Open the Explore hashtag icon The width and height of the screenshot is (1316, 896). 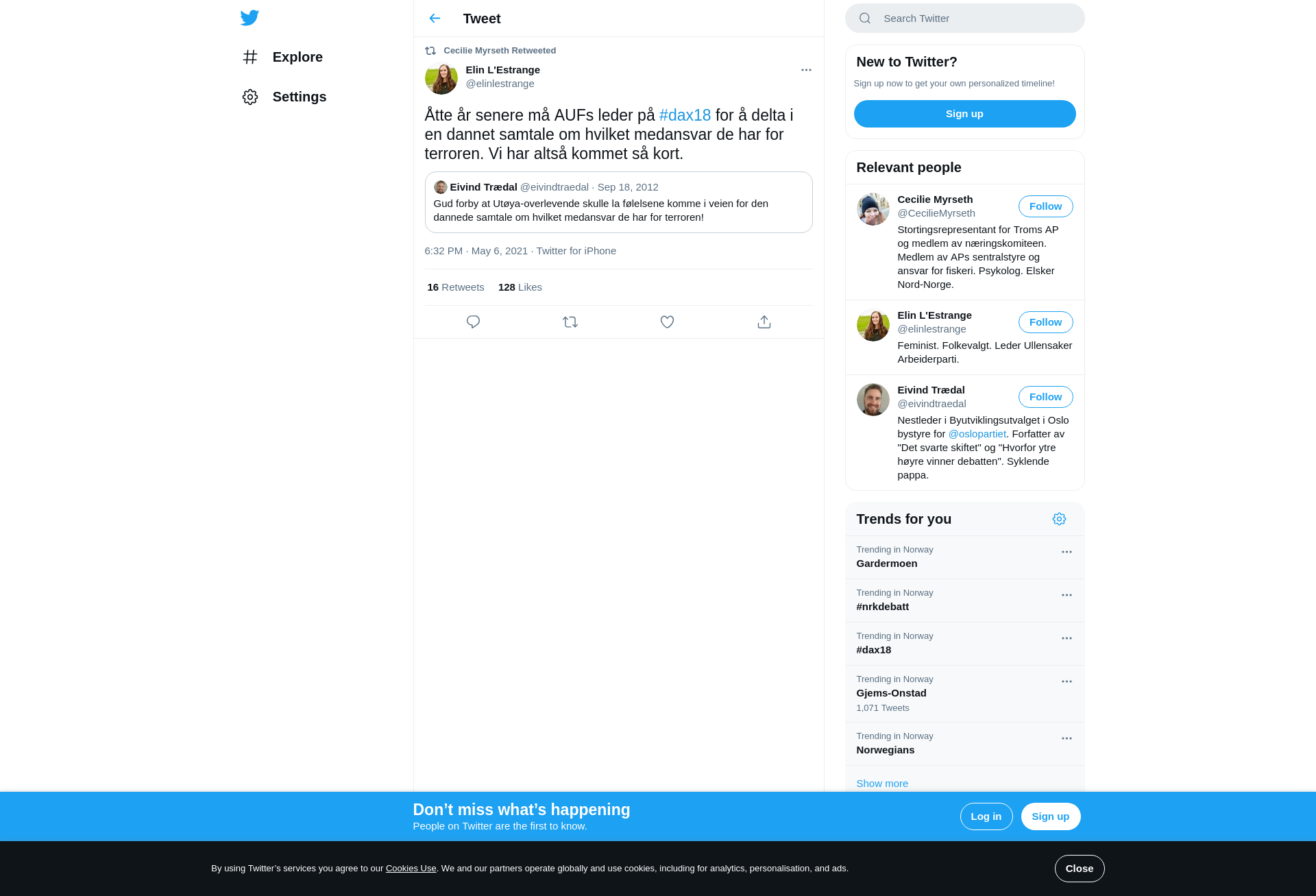pyautogui.click(x=250, y=57)
